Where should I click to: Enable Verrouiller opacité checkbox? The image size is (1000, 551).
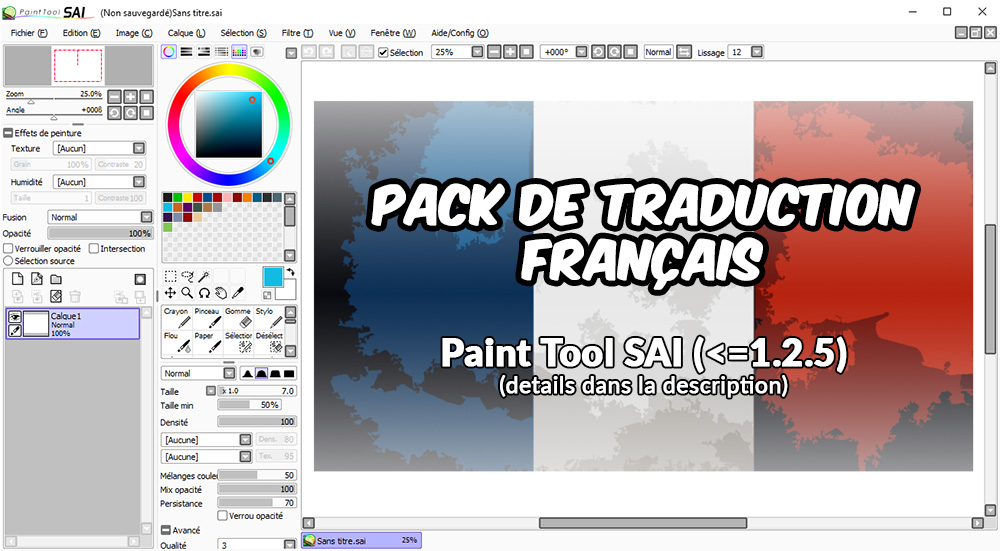pos(8,248)
